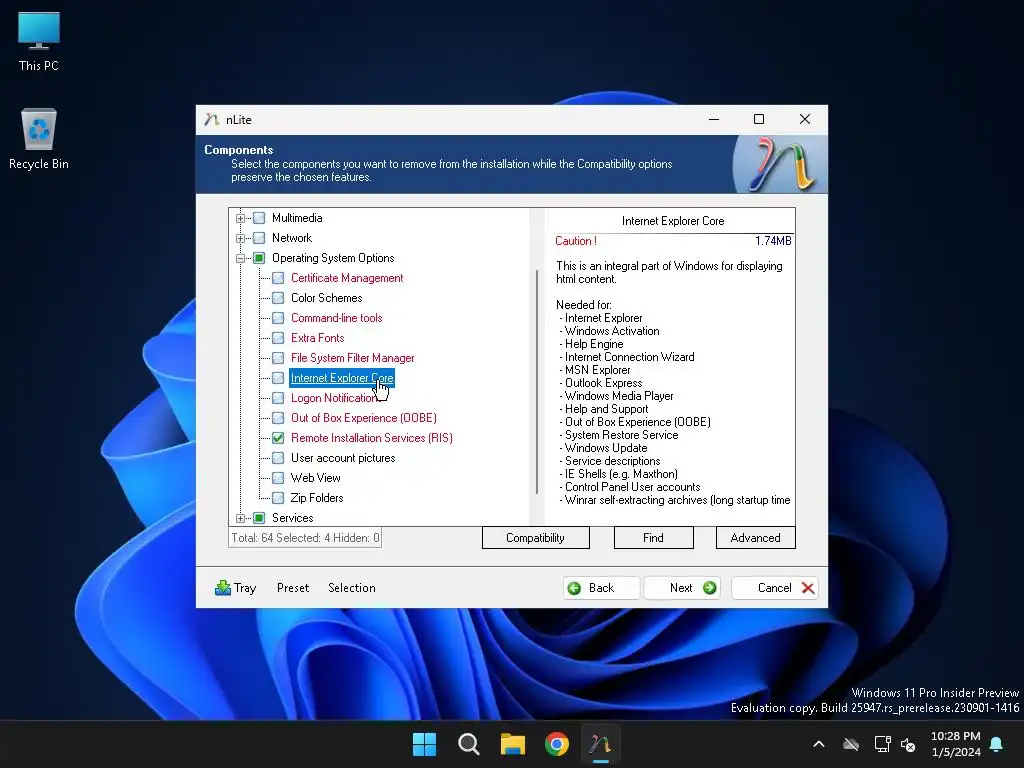1024x768 pixels.
Task: Select Logon Notifications label
Action: (334, 398)
